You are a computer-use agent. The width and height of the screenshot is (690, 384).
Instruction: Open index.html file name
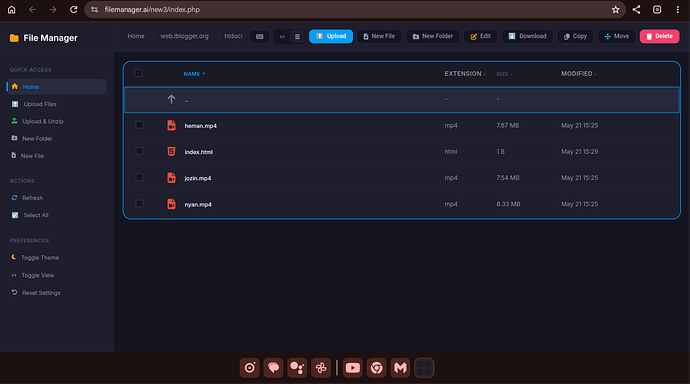pos(198,152)
